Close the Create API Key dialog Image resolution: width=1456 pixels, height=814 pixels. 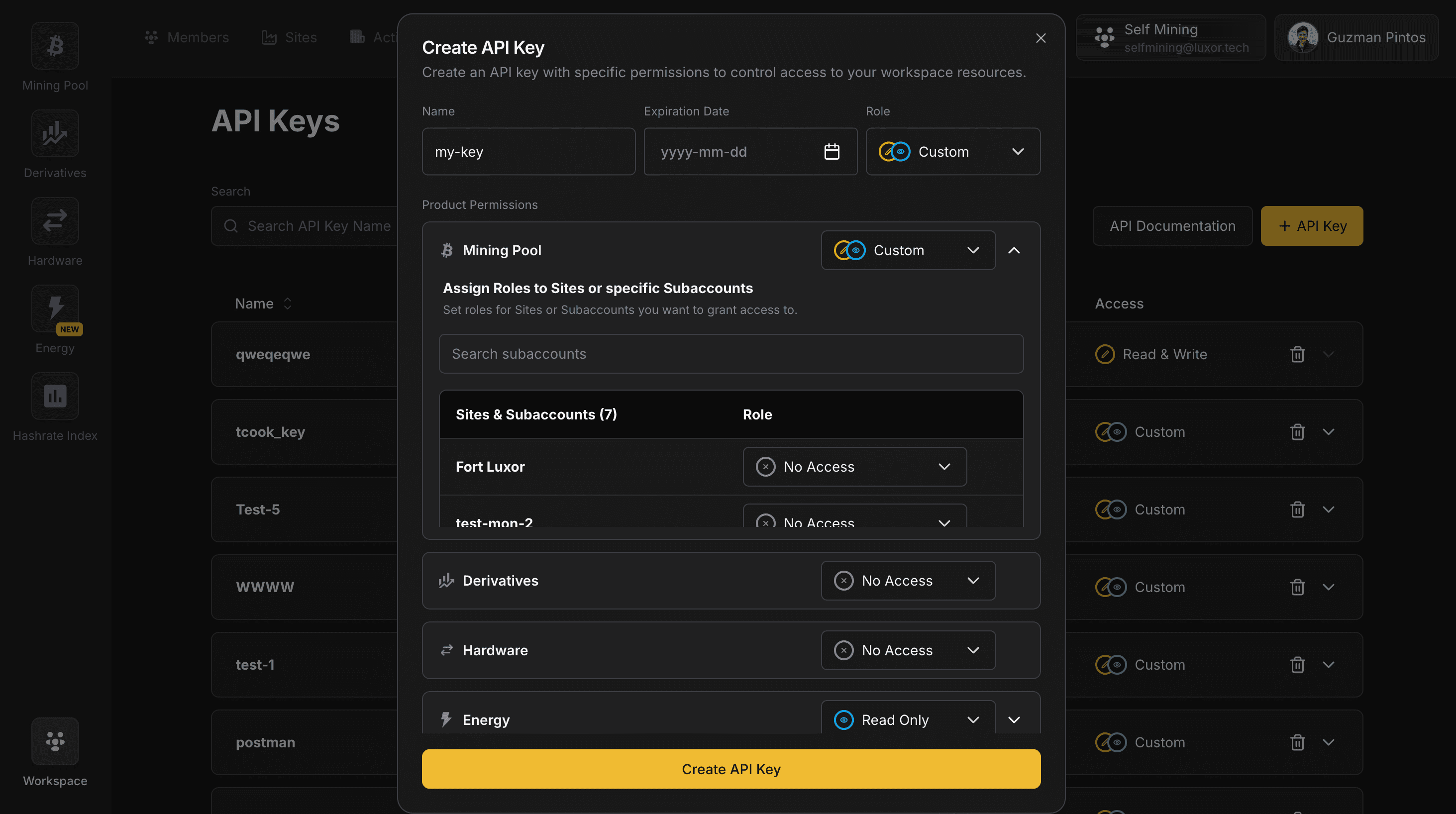tap(1040, 38)
